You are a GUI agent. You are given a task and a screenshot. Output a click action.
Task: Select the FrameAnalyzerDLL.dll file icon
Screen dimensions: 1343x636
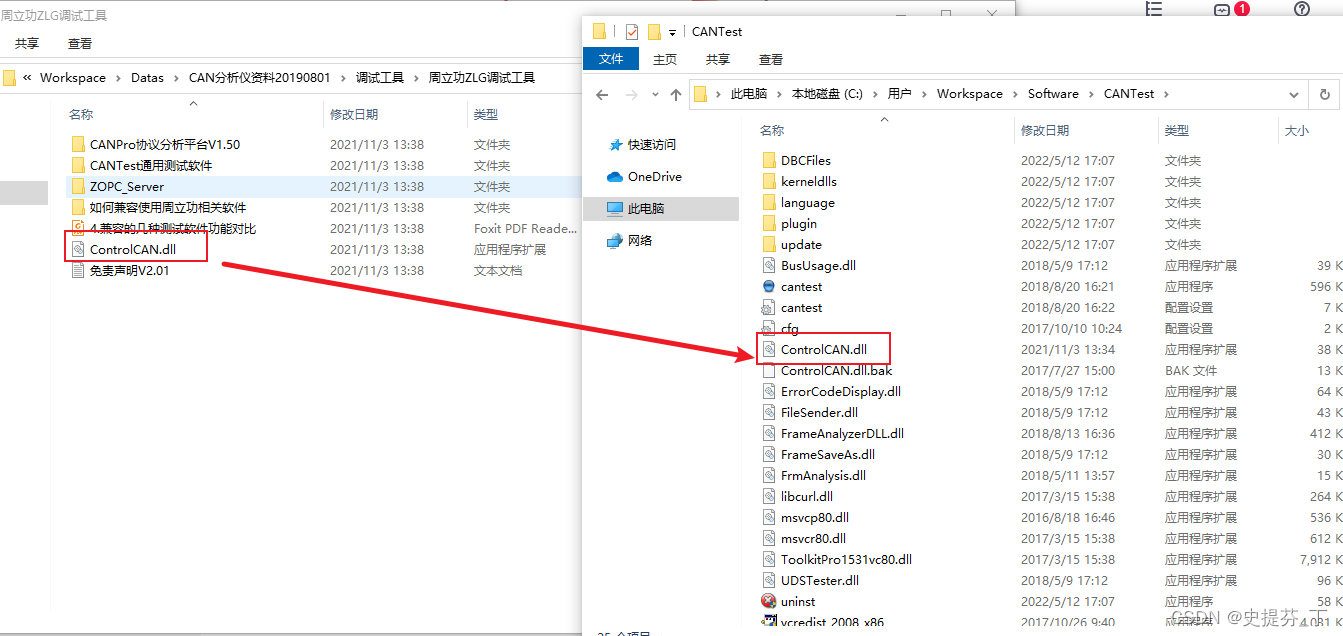point(768,433)
